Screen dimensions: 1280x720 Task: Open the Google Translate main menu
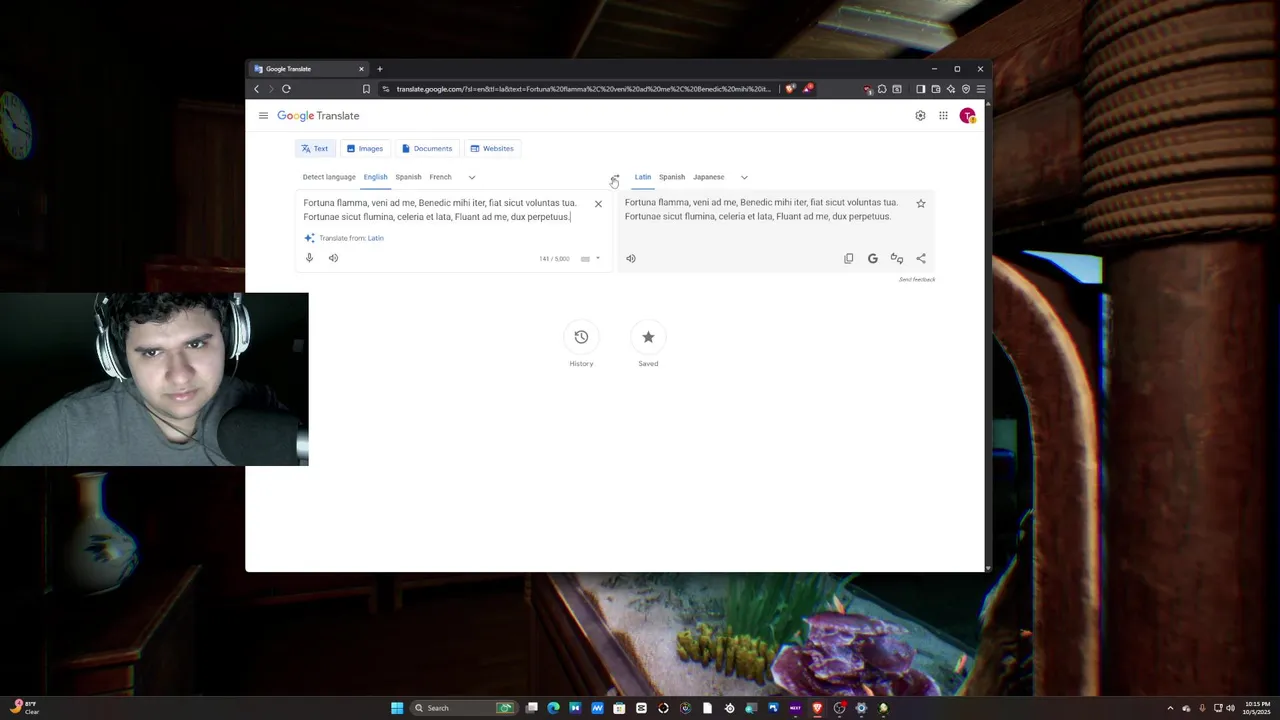click(263, 116)
